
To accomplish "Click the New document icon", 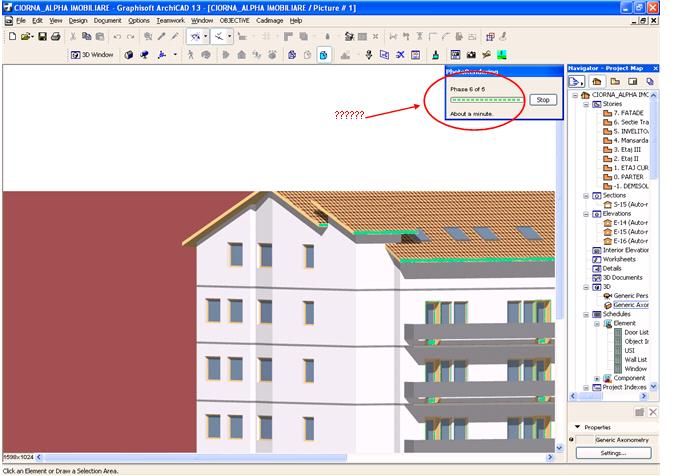I will click(x=12, y=37).
